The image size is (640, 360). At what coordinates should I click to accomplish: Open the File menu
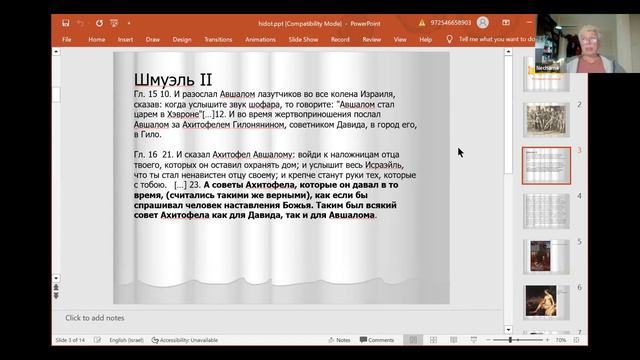pyautogui.click(x=67, y=40)
